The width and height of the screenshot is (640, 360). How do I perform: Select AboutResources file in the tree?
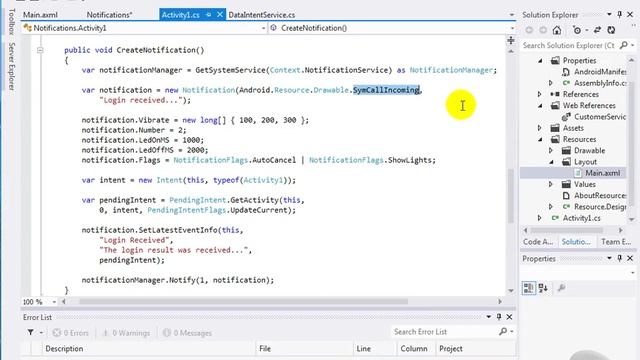pos(600,196)
